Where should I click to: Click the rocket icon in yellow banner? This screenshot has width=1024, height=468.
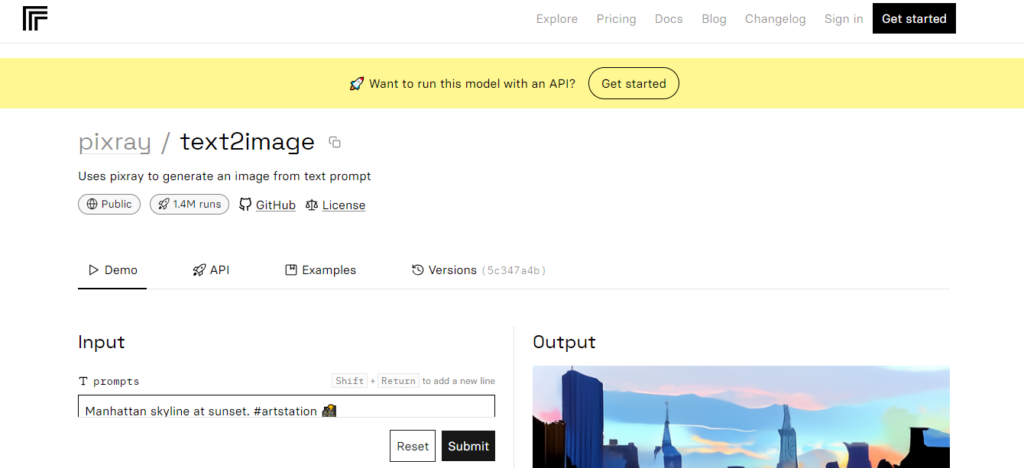[x=357, y=84]
